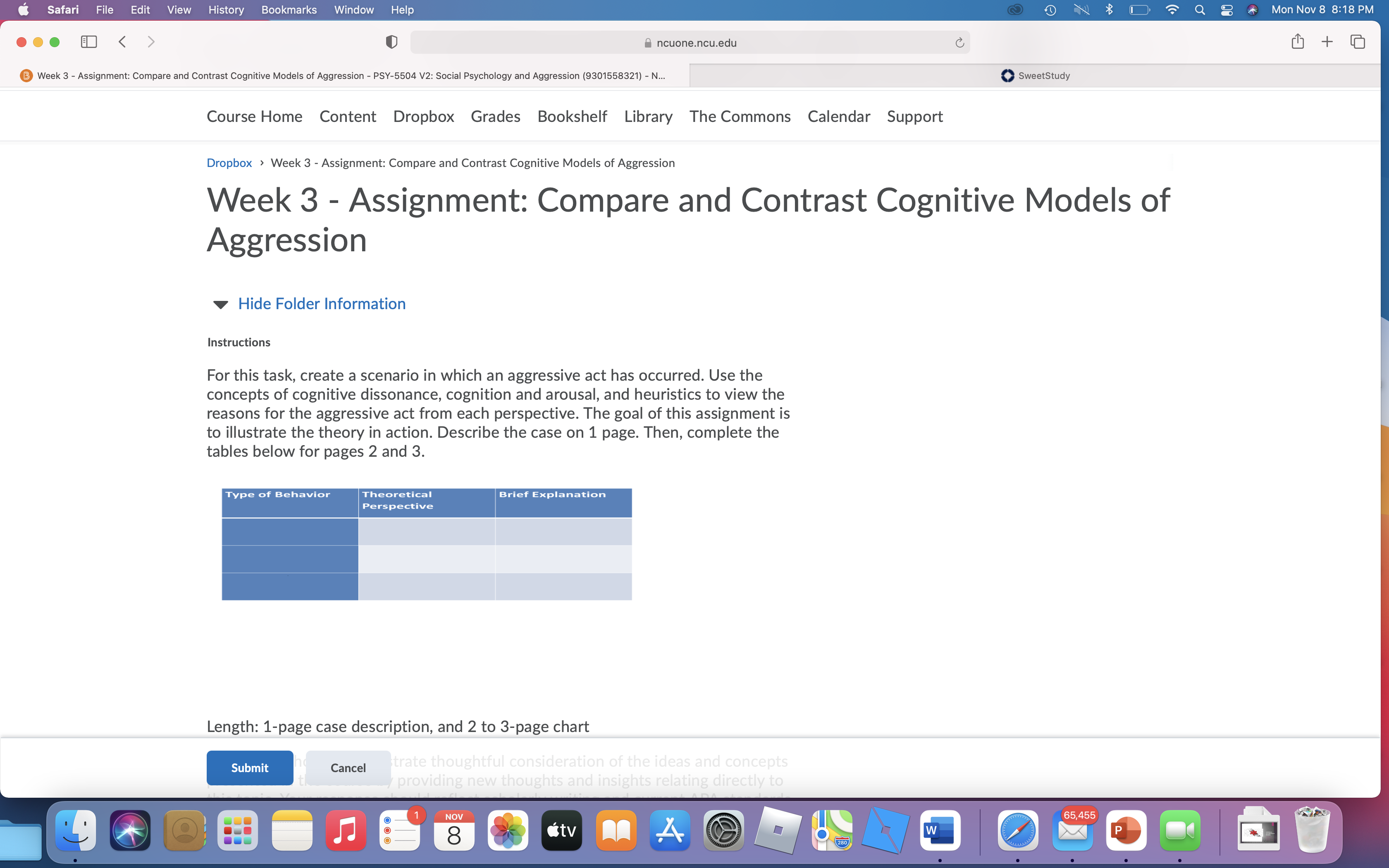The image size is (1389, 868).
Task: Submit the assignment
Action: pos(250,768)
